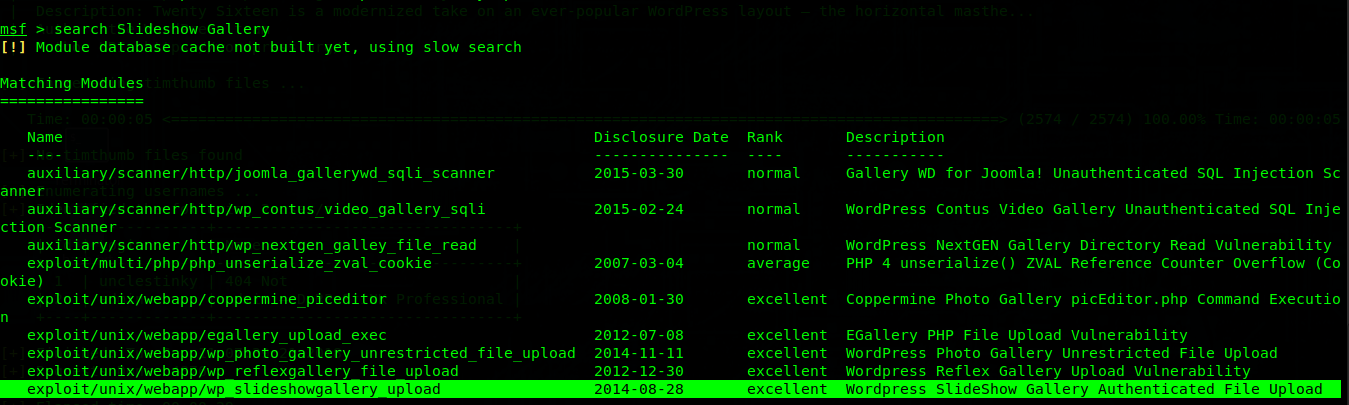Viewport: 1349px width, 405px height.
Task: Click disclosure date 2015-02-24
Action: 639,209
